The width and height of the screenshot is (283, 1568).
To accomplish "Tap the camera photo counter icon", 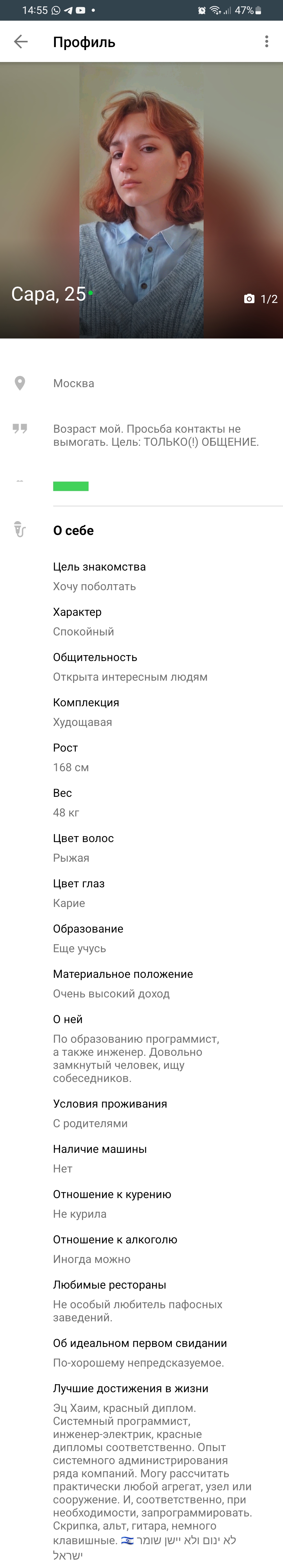I will click(249, 299).
